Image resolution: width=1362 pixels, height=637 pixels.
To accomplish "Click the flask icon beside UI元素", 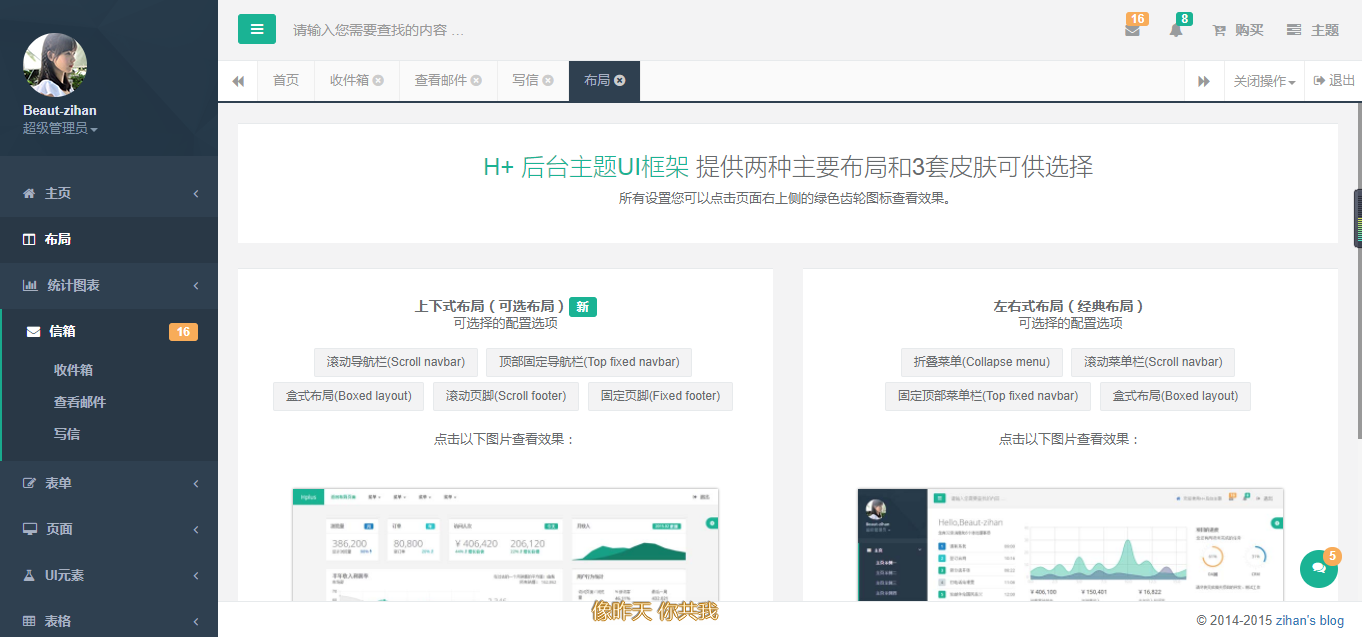I will pos(29,575).
